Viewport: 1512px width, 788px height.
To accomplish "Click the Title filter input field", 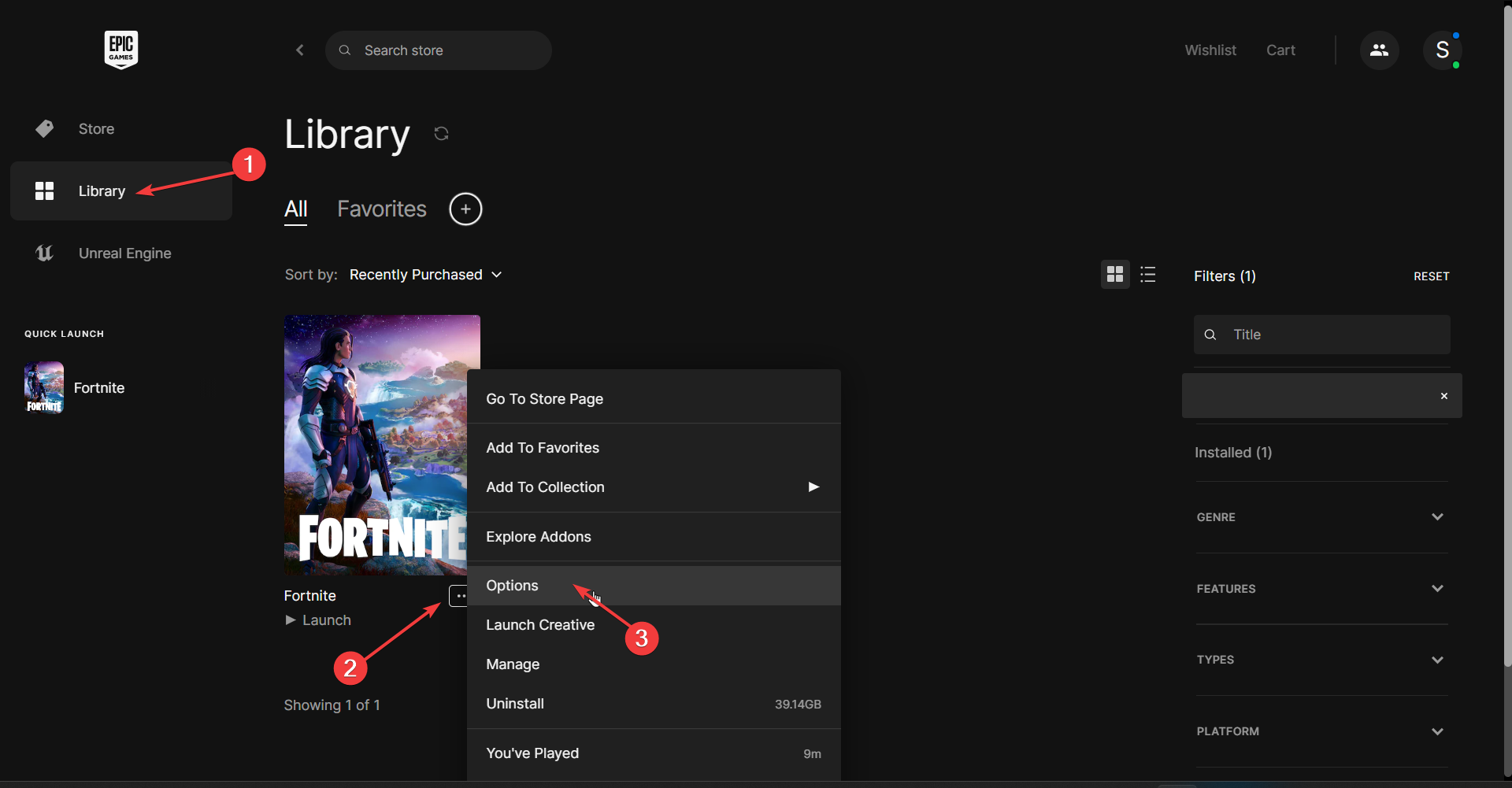I will (x=1321, y=335).
